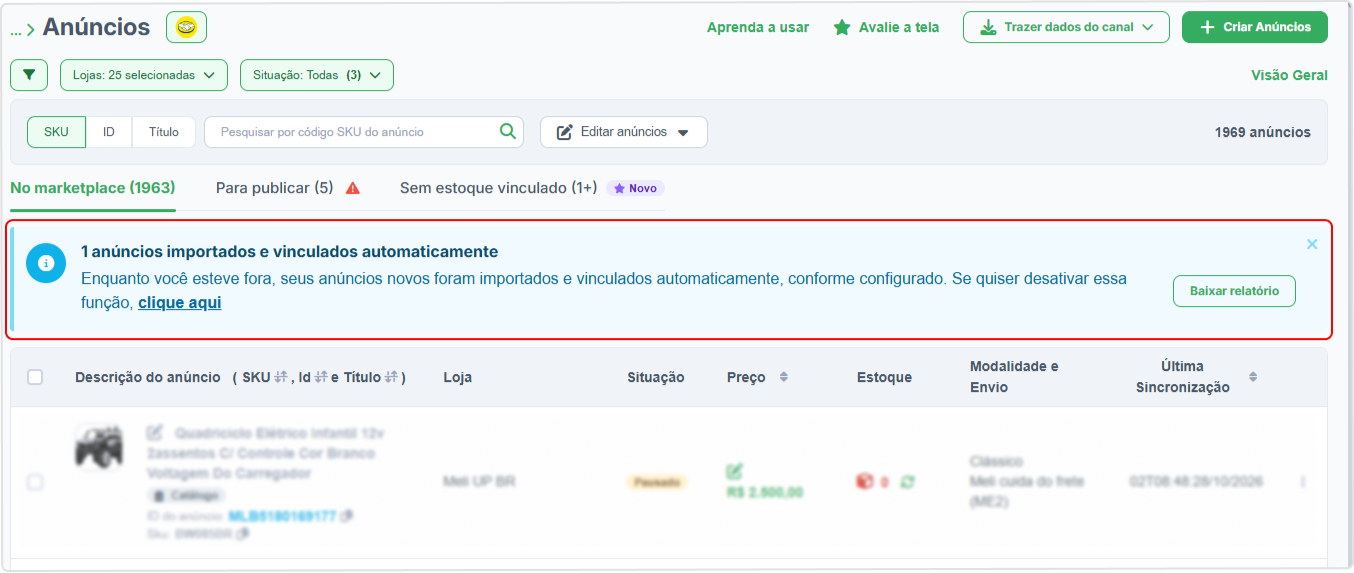The image size is (1354, 573).
Task: Click the Anúncios page heading
Action: click(x=97, y=27)
